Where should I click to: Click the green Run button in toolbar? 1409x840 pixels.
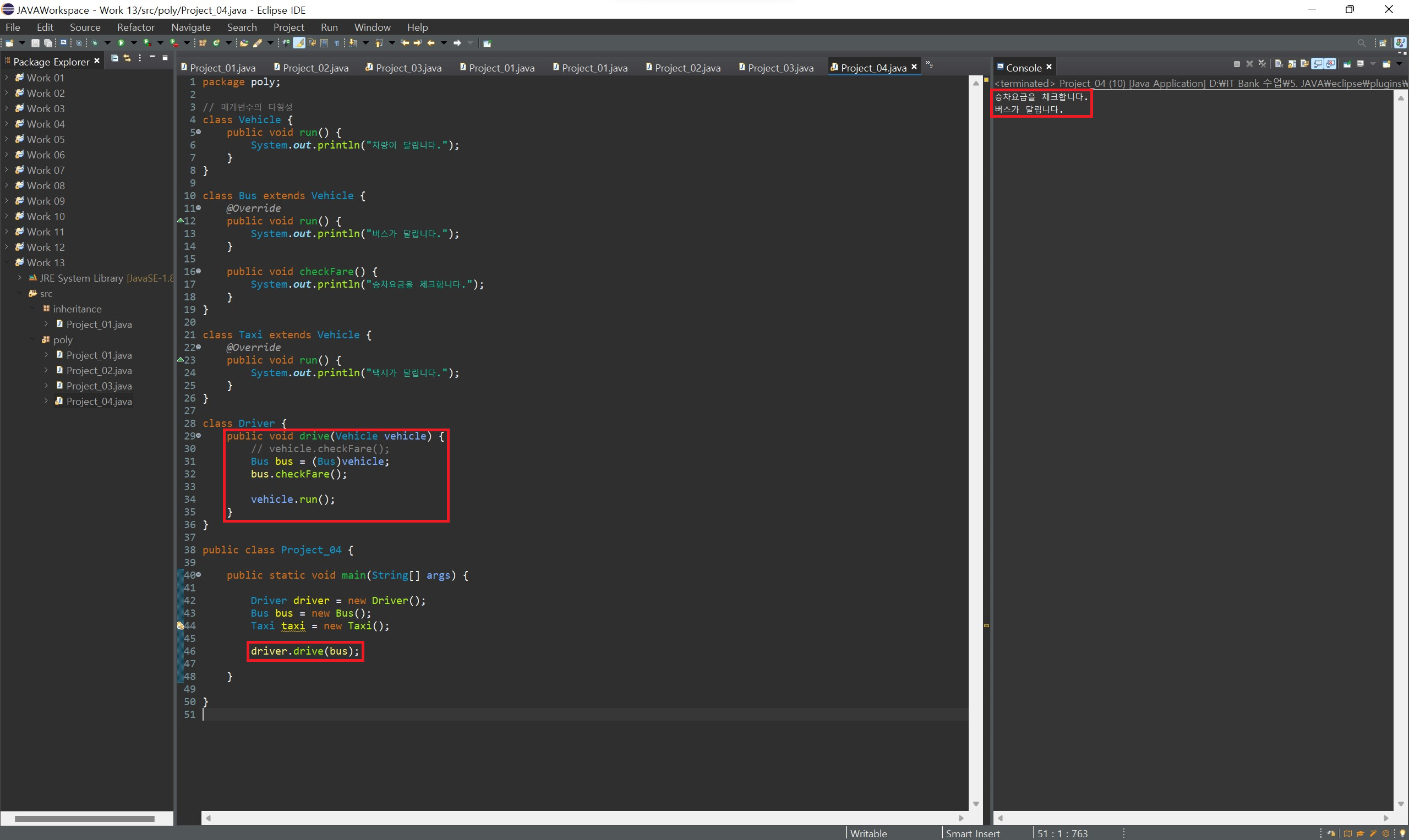(121, 43)
